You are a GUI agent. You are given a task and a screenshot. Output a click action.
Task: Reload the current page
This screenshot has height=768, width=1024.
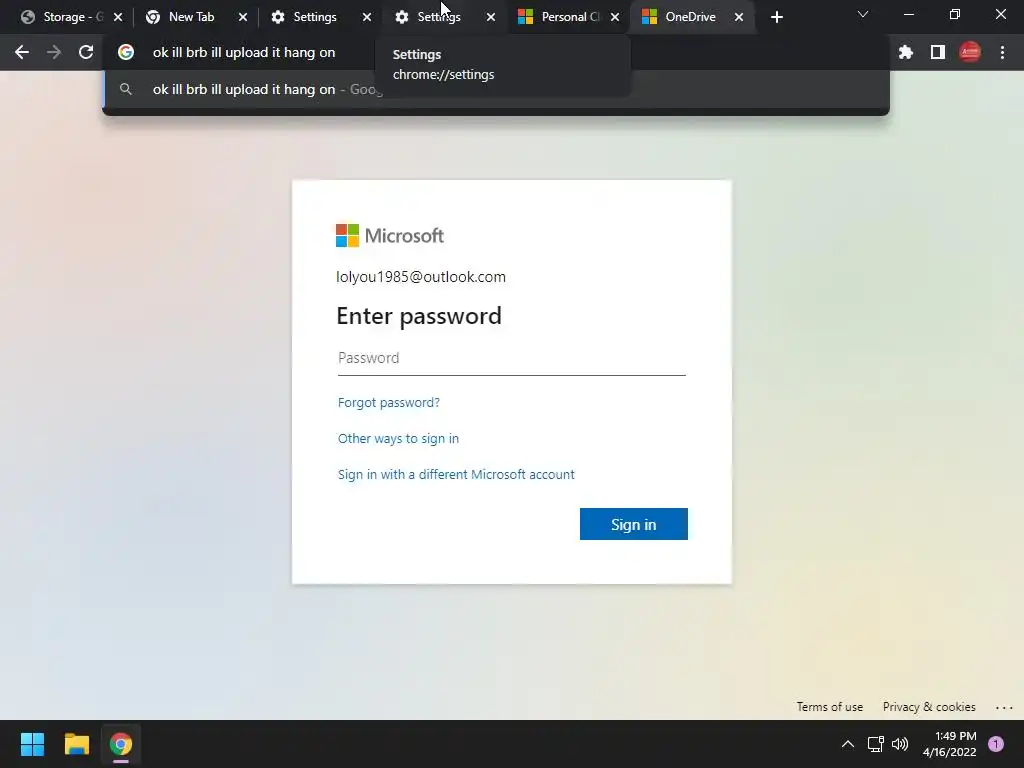pyautogui.click(x=86, y=52)
